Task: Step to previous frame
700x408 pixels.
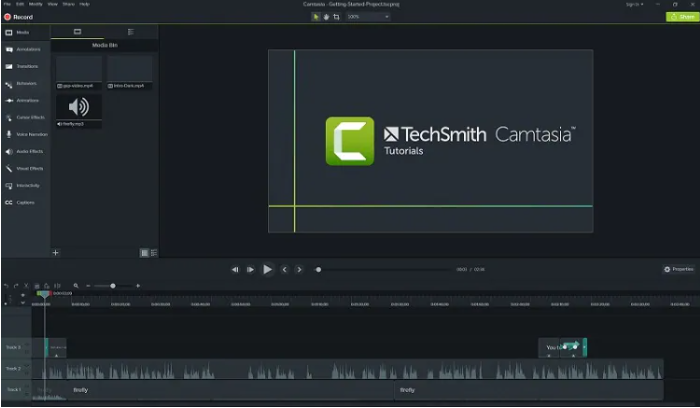Action: (235, 269)
